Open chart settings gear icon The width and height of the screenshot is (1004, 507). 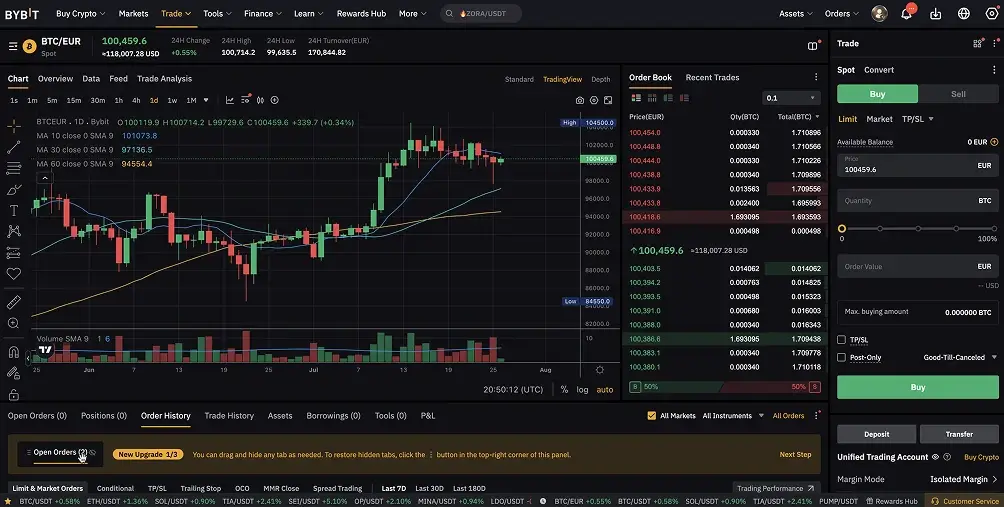tap(594, 101)
